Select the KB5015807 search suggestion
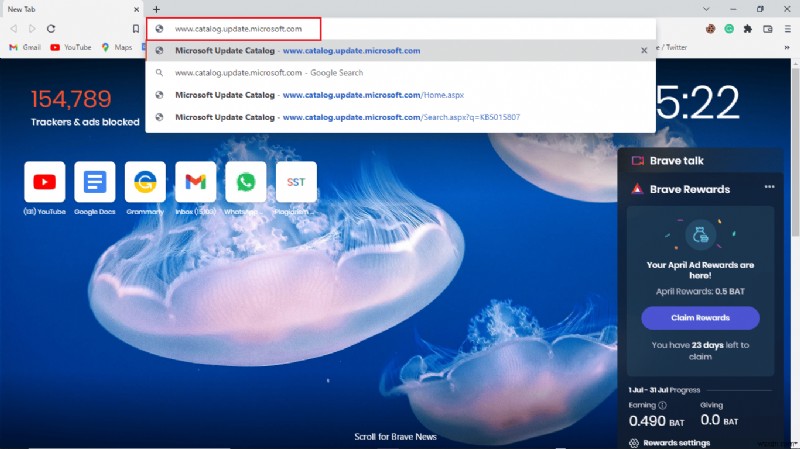 tap(401, 117)
